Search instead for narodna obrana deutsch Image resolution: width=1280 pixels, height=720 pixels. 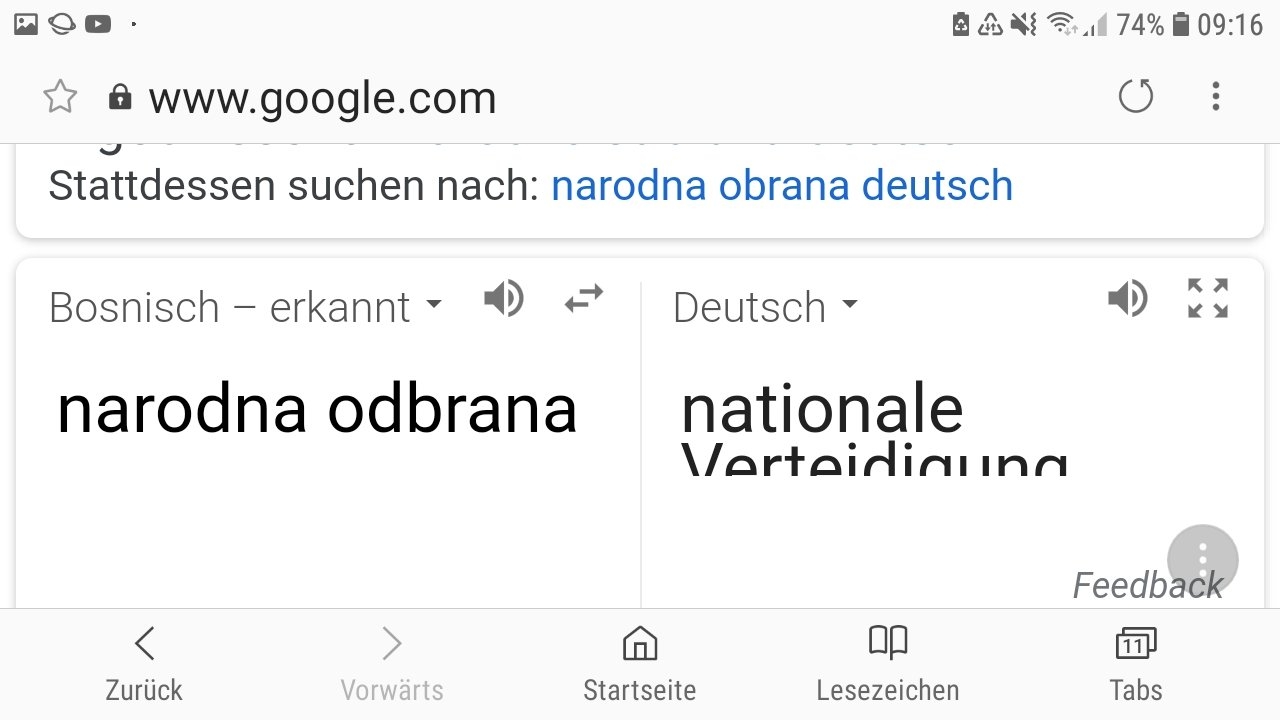pos(782,186)
